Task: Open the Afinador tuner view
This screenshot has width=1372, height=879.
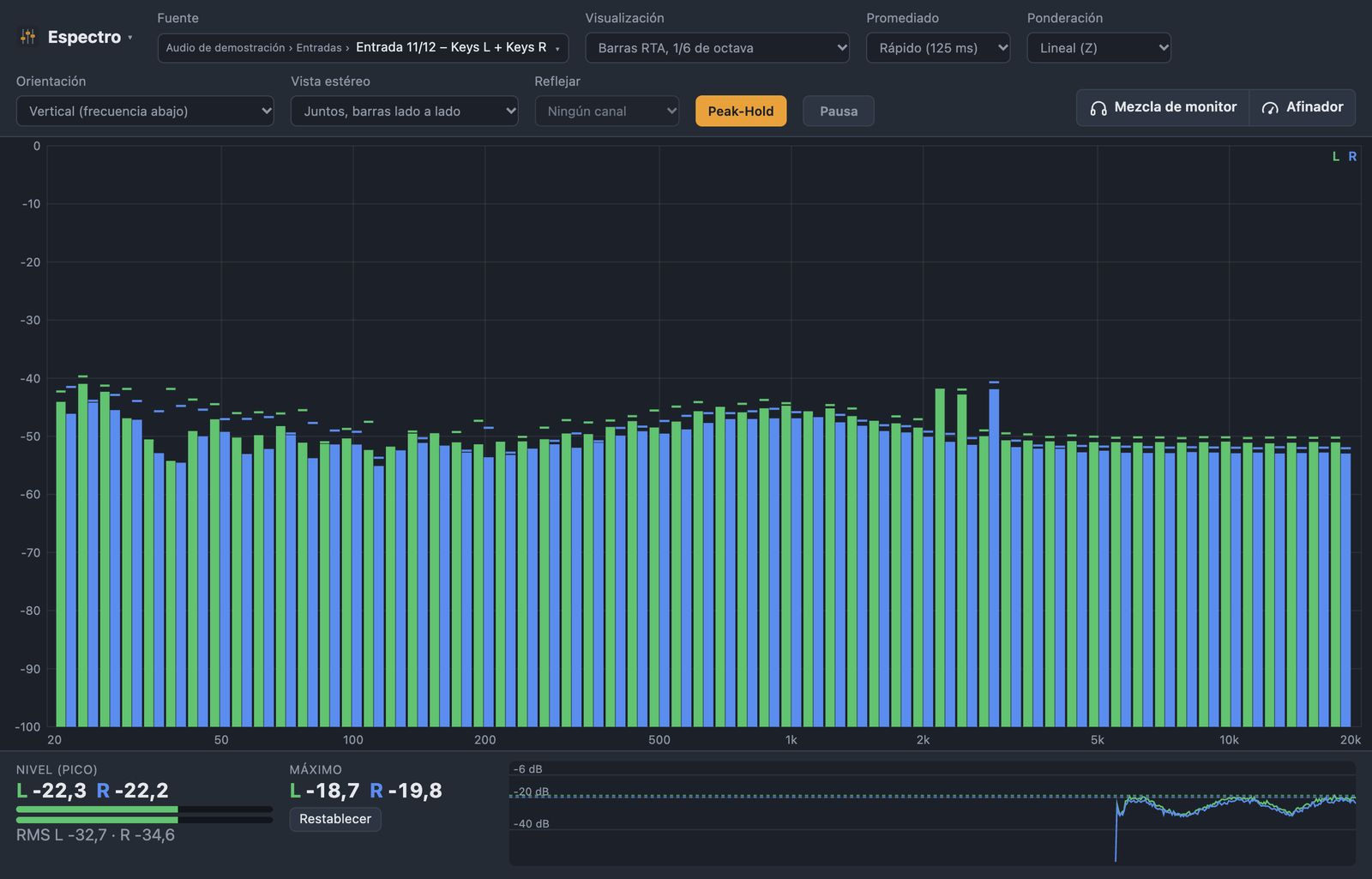Action: point(1303,108)
